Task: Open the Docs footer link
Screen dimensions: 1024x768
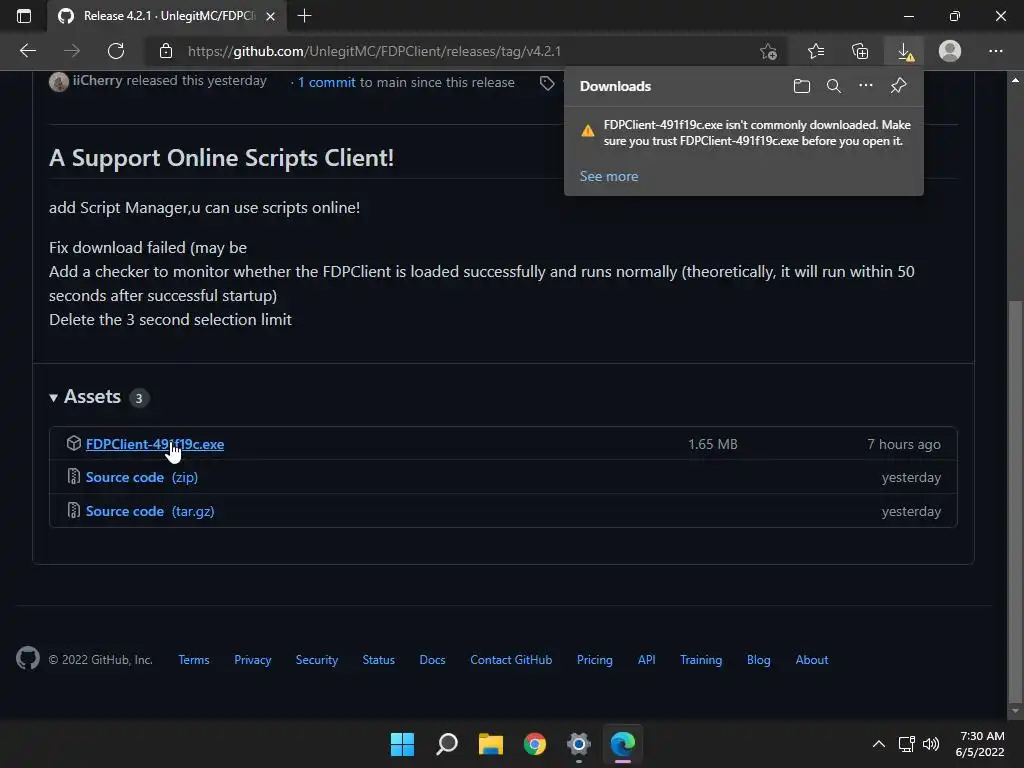Action: (432, 660)
